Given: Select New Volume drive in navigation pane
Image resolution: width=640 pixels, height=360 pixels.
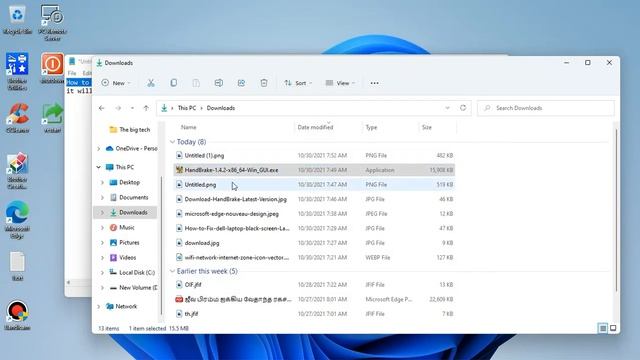Looking at the screenshot, I should pyautogui.click(x=133, y=288).
